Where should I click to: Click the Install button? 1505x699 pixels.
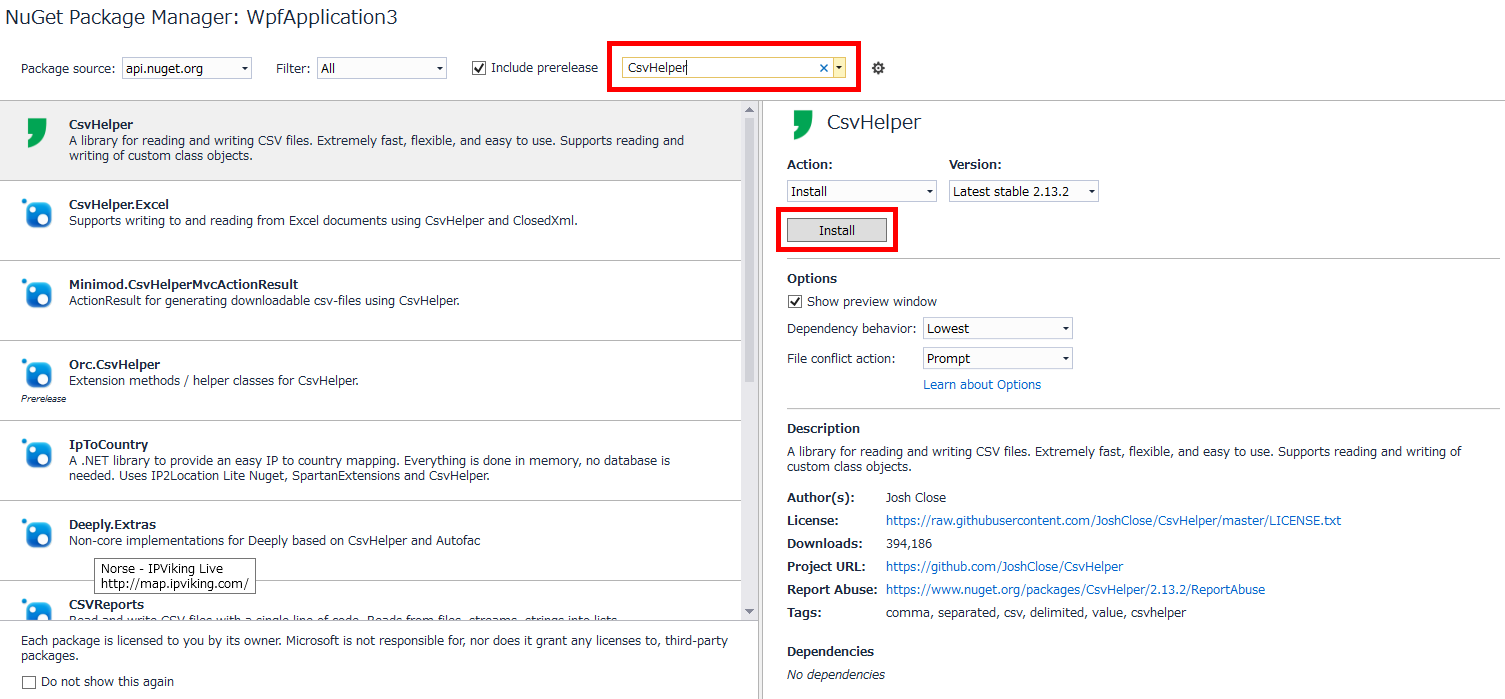click(x=837, y=230)
